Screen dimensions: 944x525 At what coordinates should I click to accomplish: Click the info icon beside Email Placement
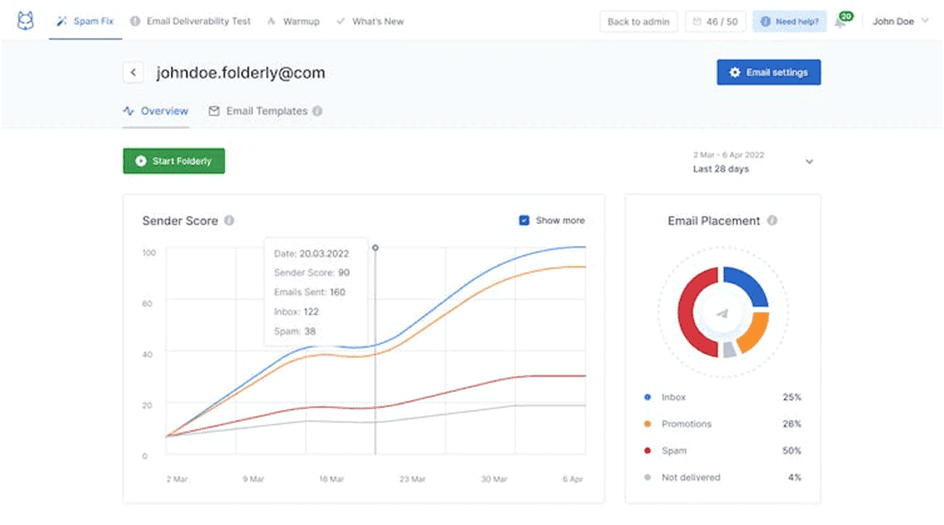[x=772, y=220]
